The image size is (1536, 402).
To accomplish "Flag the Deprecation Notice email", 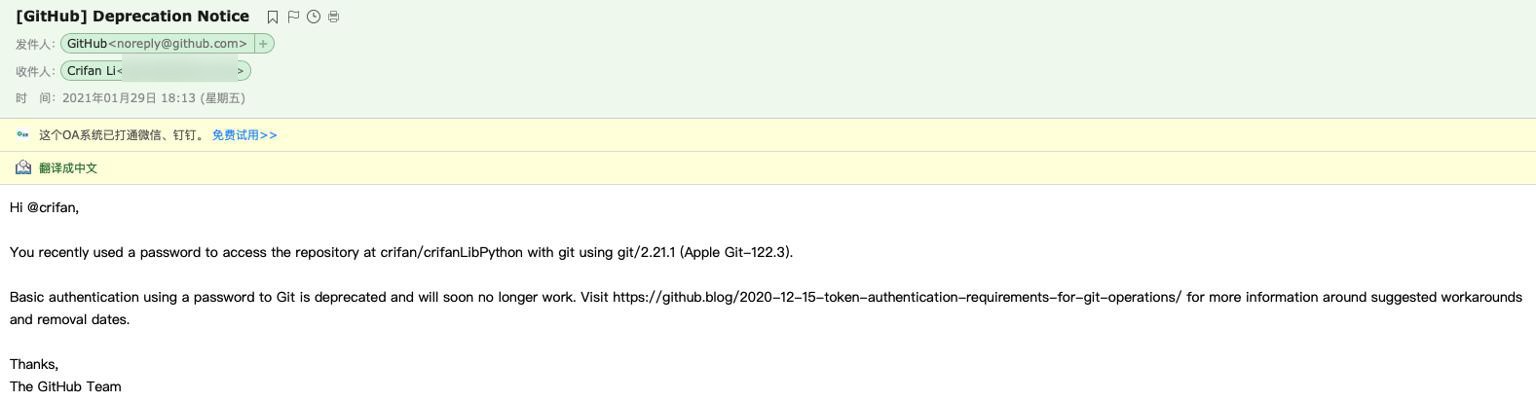I will coord(293,17).
